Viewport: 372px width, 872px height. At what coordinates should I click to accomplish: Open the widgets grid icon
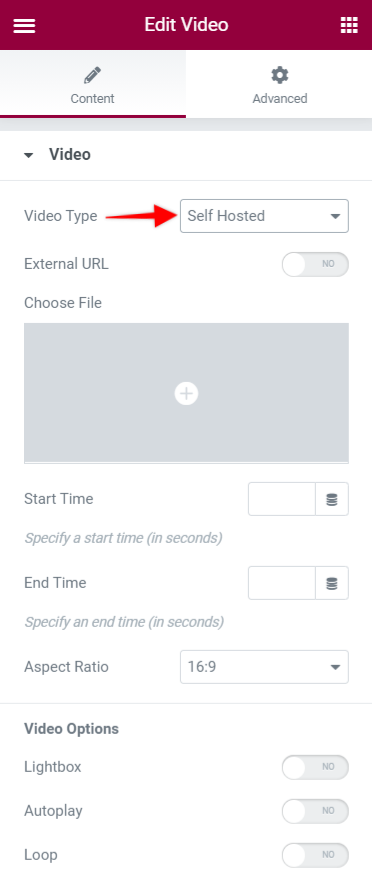(349, 25)
